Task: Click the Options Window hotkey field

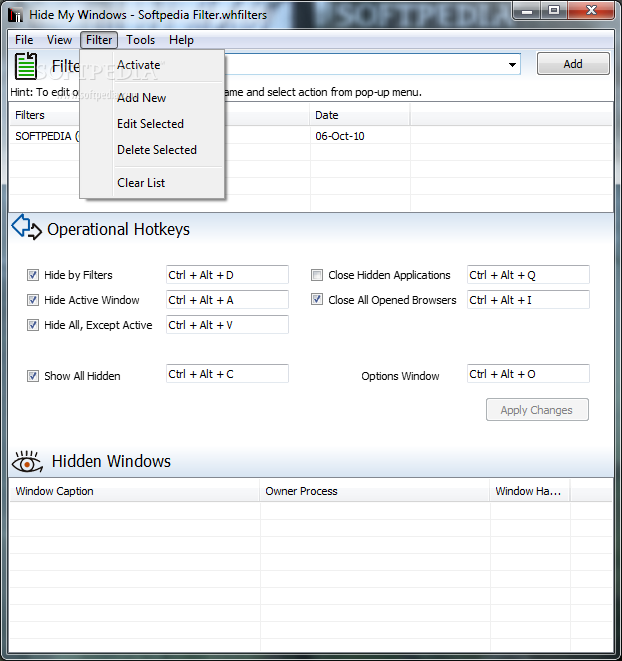Action: (528, 374)
